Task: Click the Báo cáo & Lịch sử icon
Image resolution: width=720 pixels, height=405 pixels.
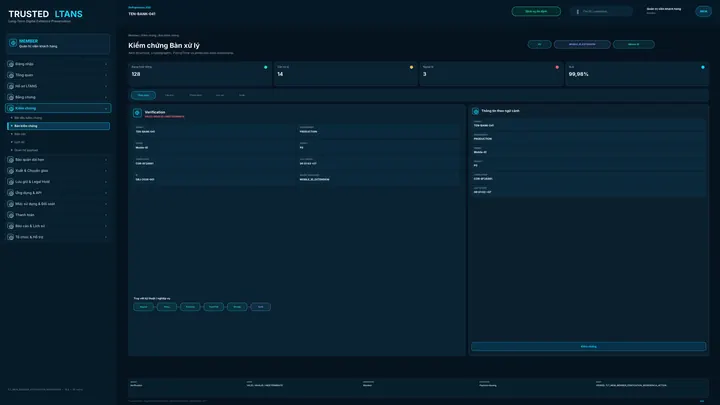Action: (x=11, y=226)
